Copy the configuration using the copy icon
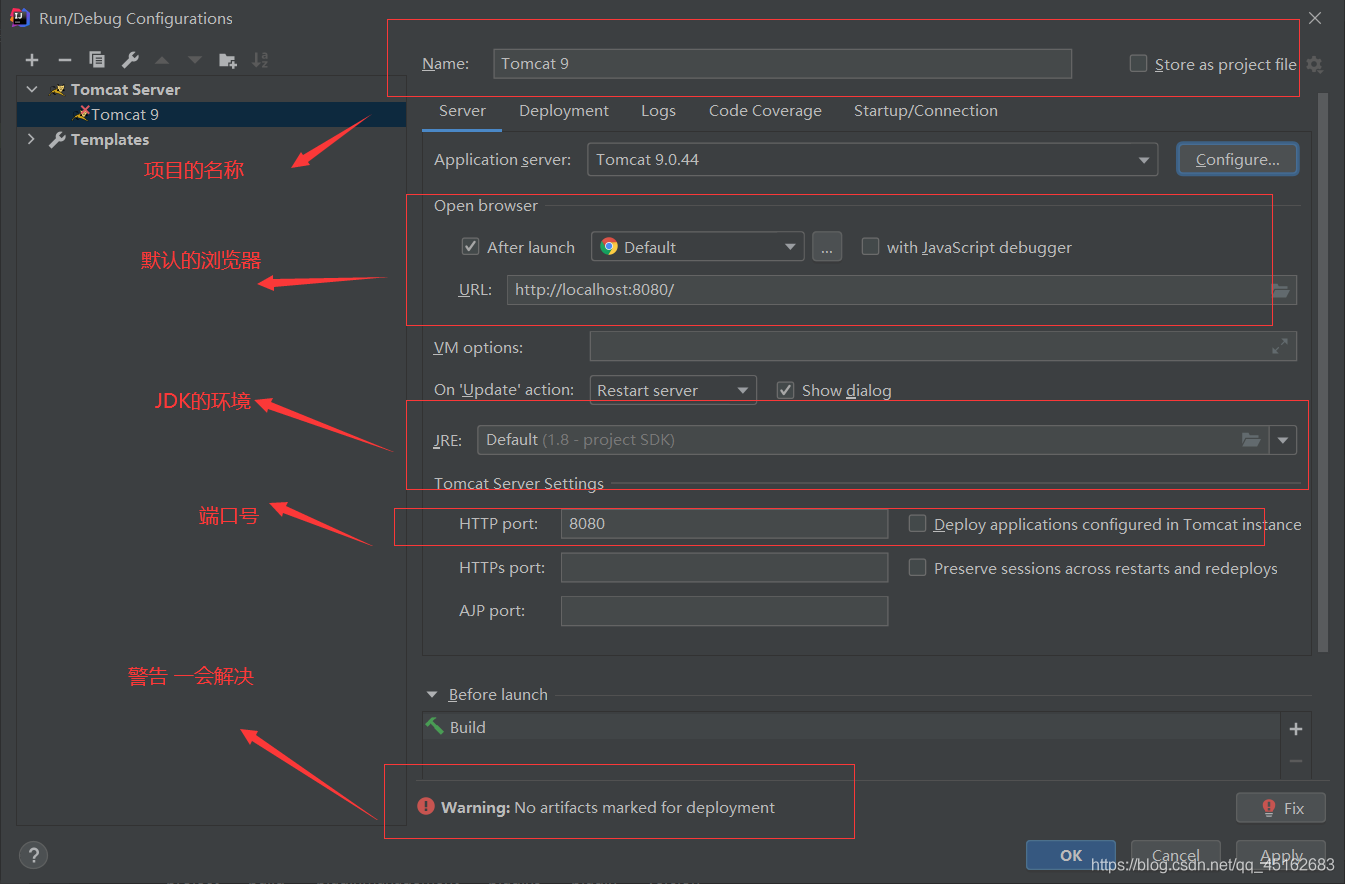This screenshot has width=1345, height=884. pos(97,60)
